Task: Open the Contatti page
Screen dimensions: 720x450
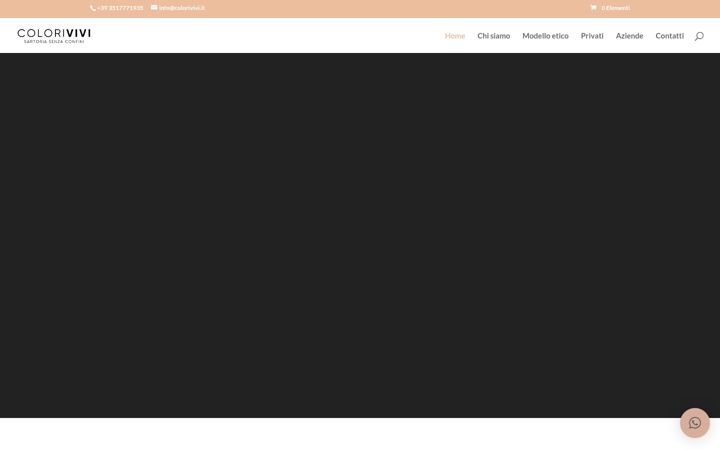Action: click(x=669, y=36)
